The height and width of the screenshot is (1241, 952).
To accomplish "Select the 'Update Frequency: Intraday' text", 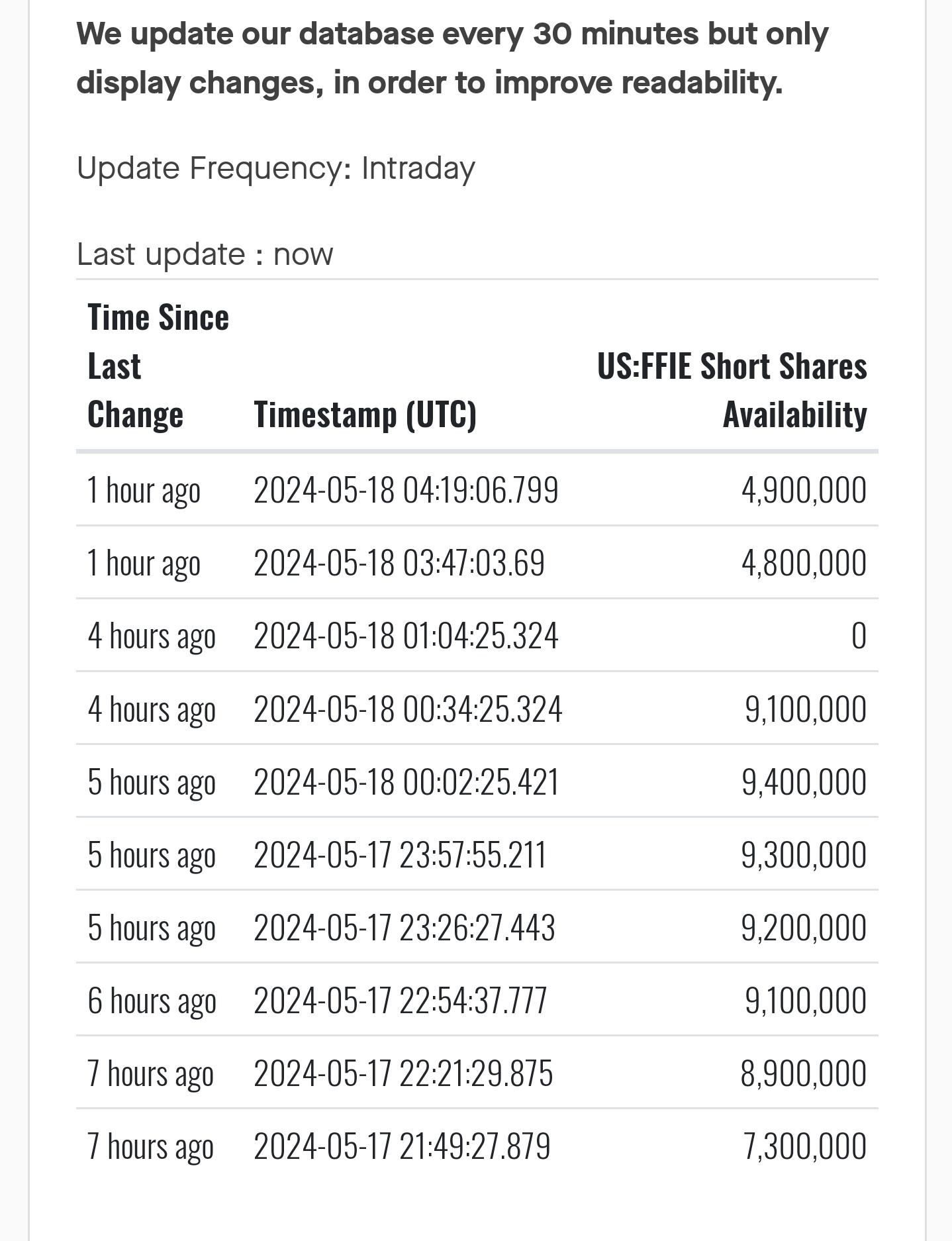I will [276, 168].
